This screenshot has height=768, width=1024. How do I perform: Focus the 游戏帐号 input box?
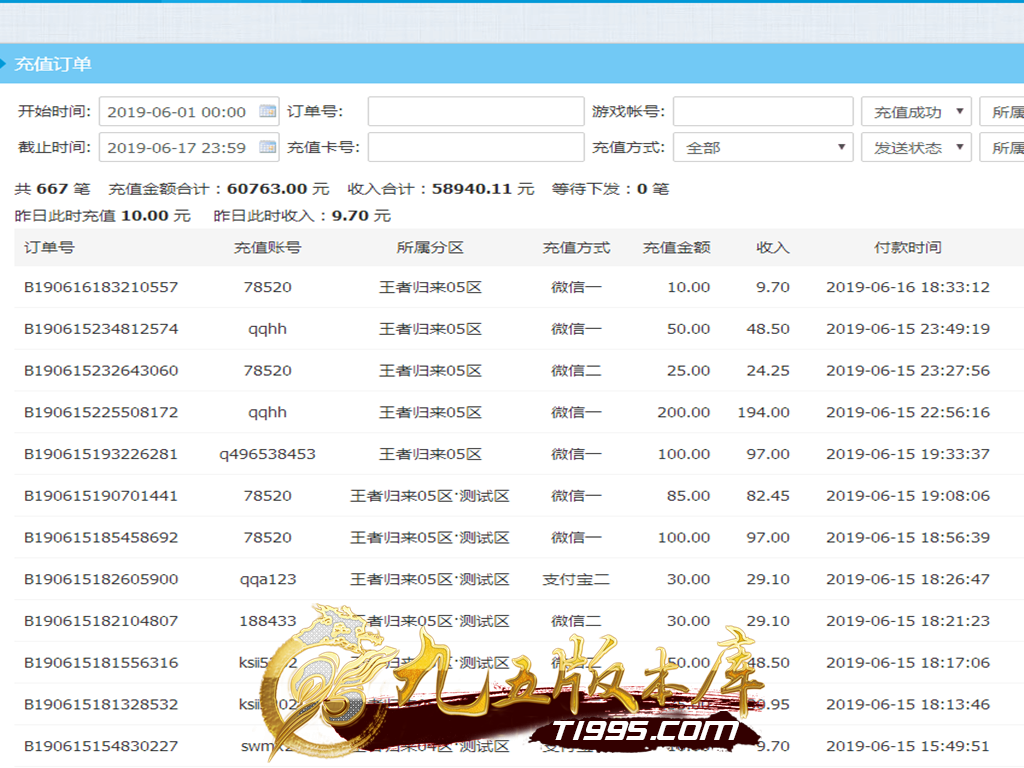pyautogui.click(x=763, y=112)
